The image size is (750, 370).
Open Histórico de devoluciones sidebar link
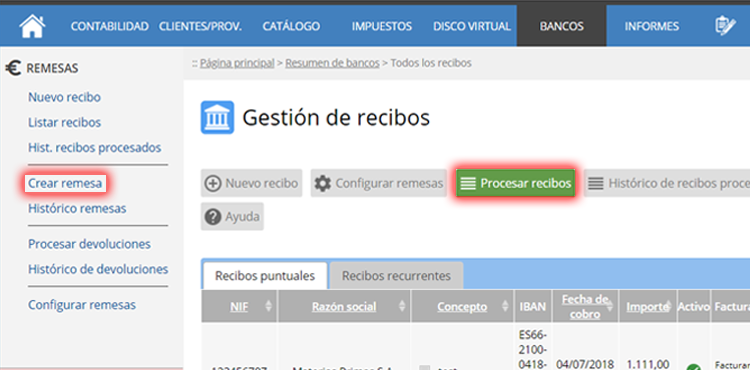pos(98,270)
